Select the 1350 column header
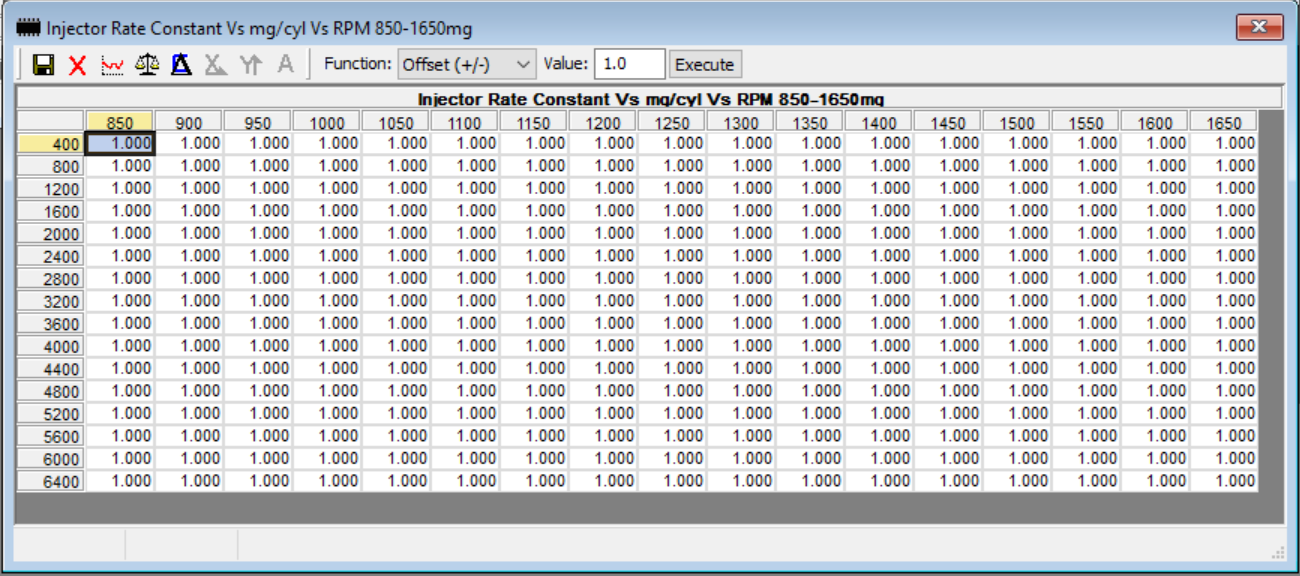 [809, 122]
